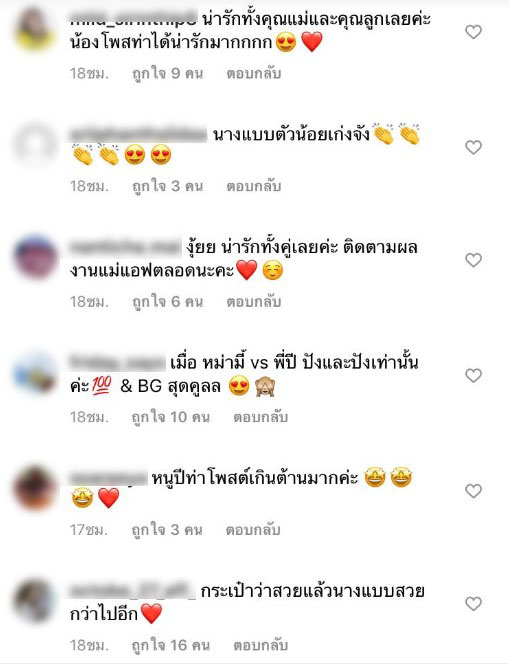Reply to the กระเป๋าว่าสวย comment
Viewport: 509px width, 664px height.
(260, 645)
